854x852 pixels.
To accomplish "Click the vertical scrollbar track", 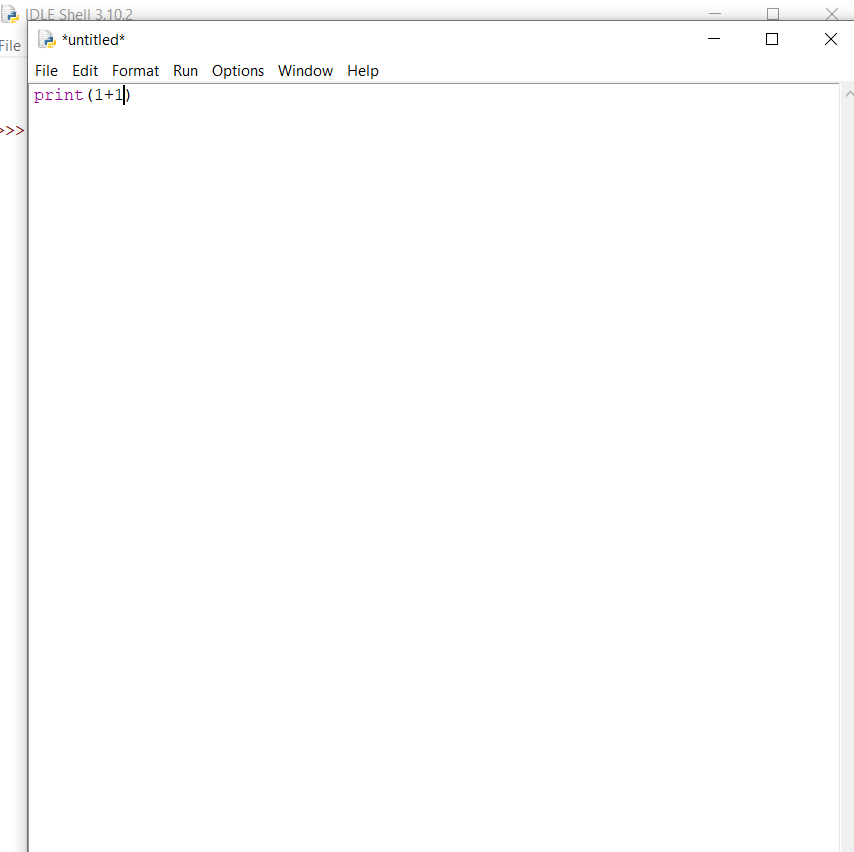I will (x=849, y=400).
